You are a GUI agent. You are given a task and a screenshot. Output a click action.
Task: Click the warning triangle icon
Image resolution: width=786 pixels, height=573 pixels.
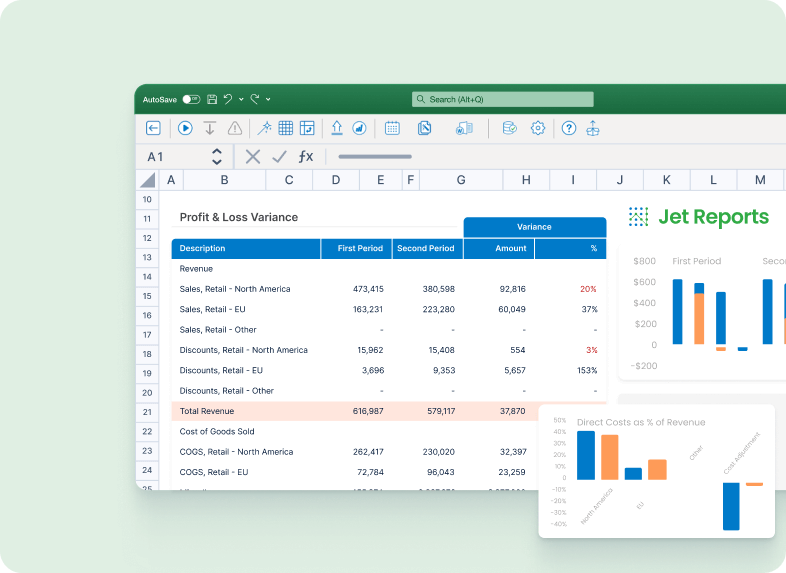(234, 128)
